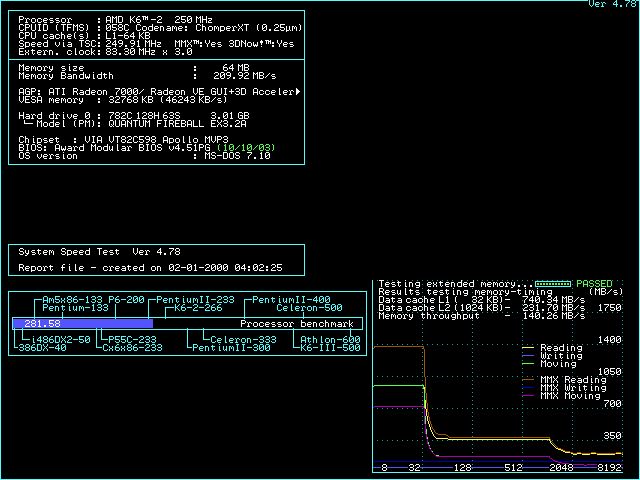Select the K6-2-266 reference marker

coord(198,308)
